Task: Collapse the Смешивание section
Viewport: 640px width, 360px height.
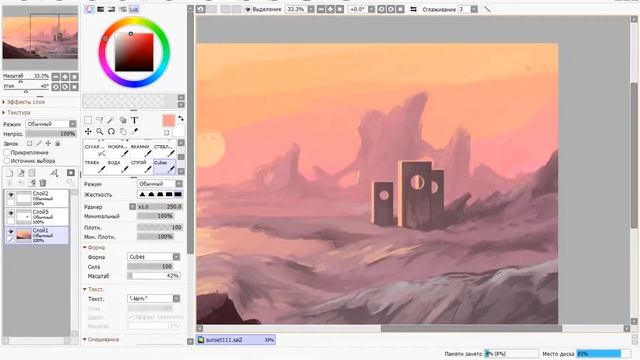Action: click(x=101, y=340)
